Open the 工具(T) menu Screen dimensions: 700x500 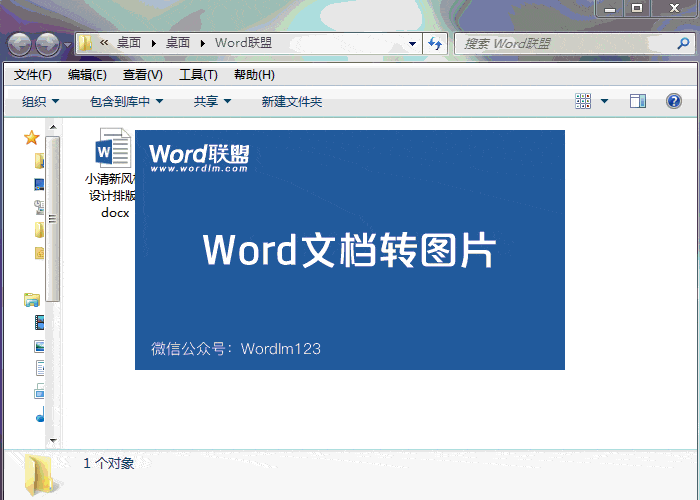(x=198, y=75)
